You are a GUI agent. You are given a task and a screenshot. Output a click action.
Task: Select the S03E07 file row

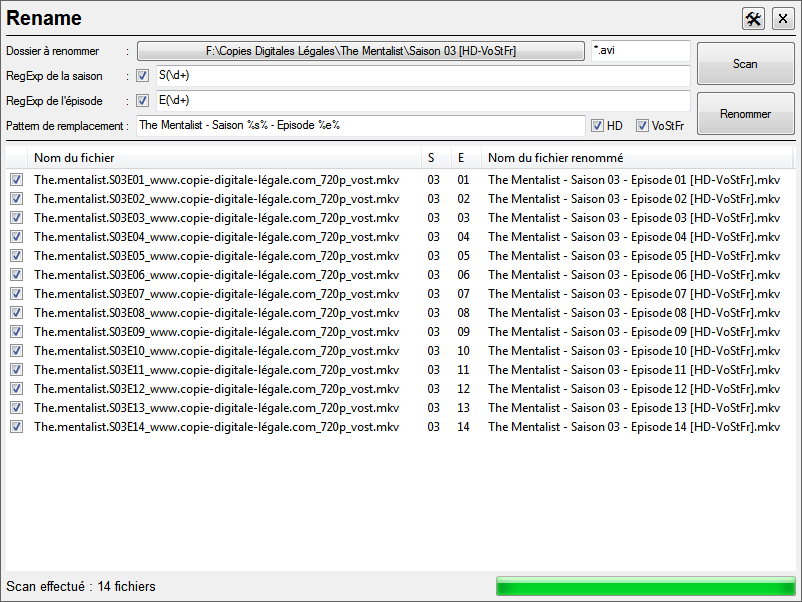[x=215, y=294]
